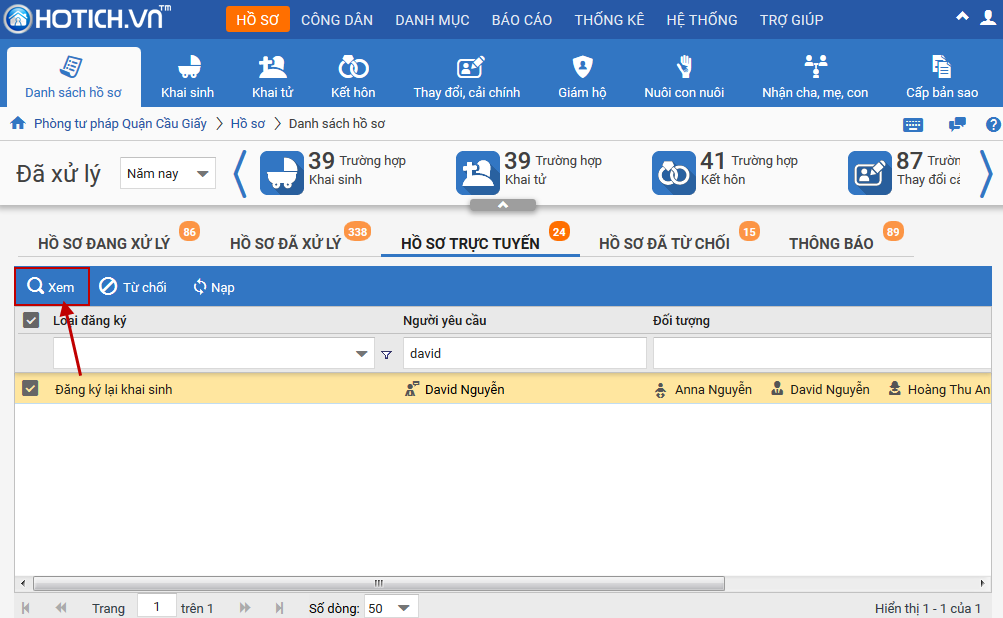
Task: Open the Năm nay period dropdown
Action: 168,173
